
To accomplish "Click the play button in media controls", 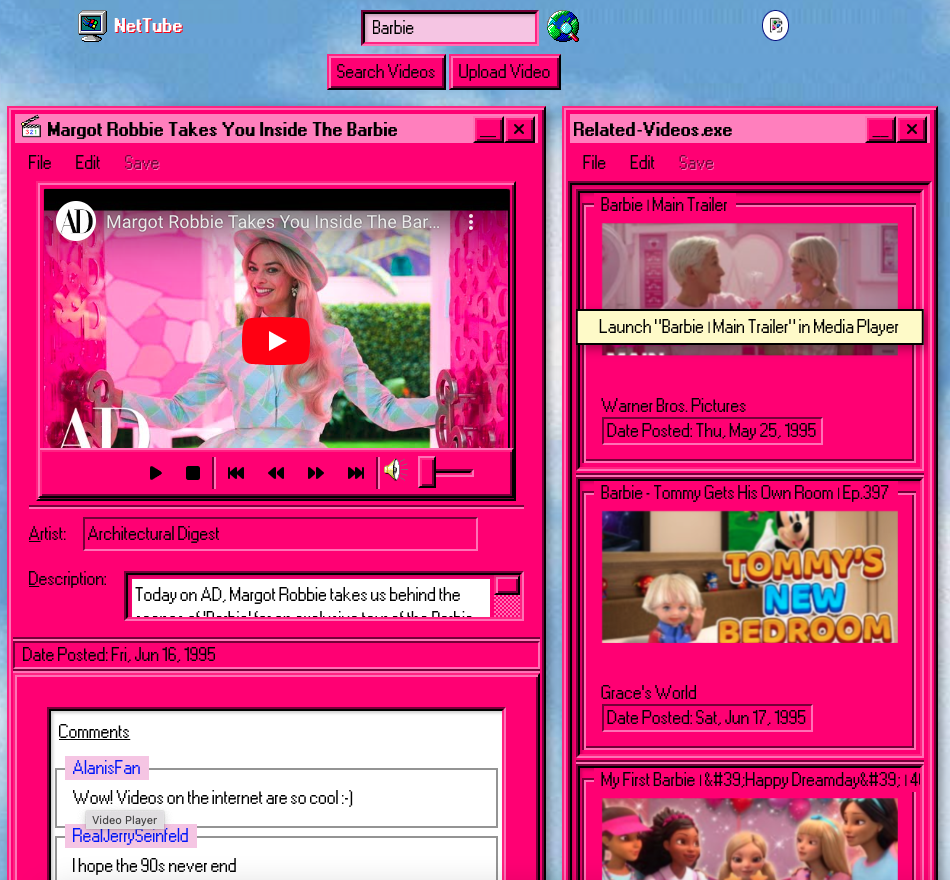I will tap(155, 473).
